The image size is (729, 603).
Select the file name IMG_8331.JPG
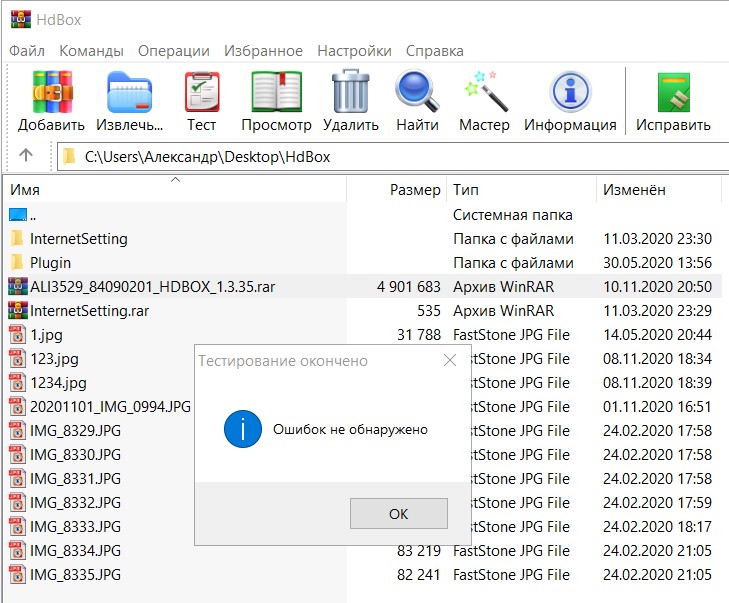point(75,478)
